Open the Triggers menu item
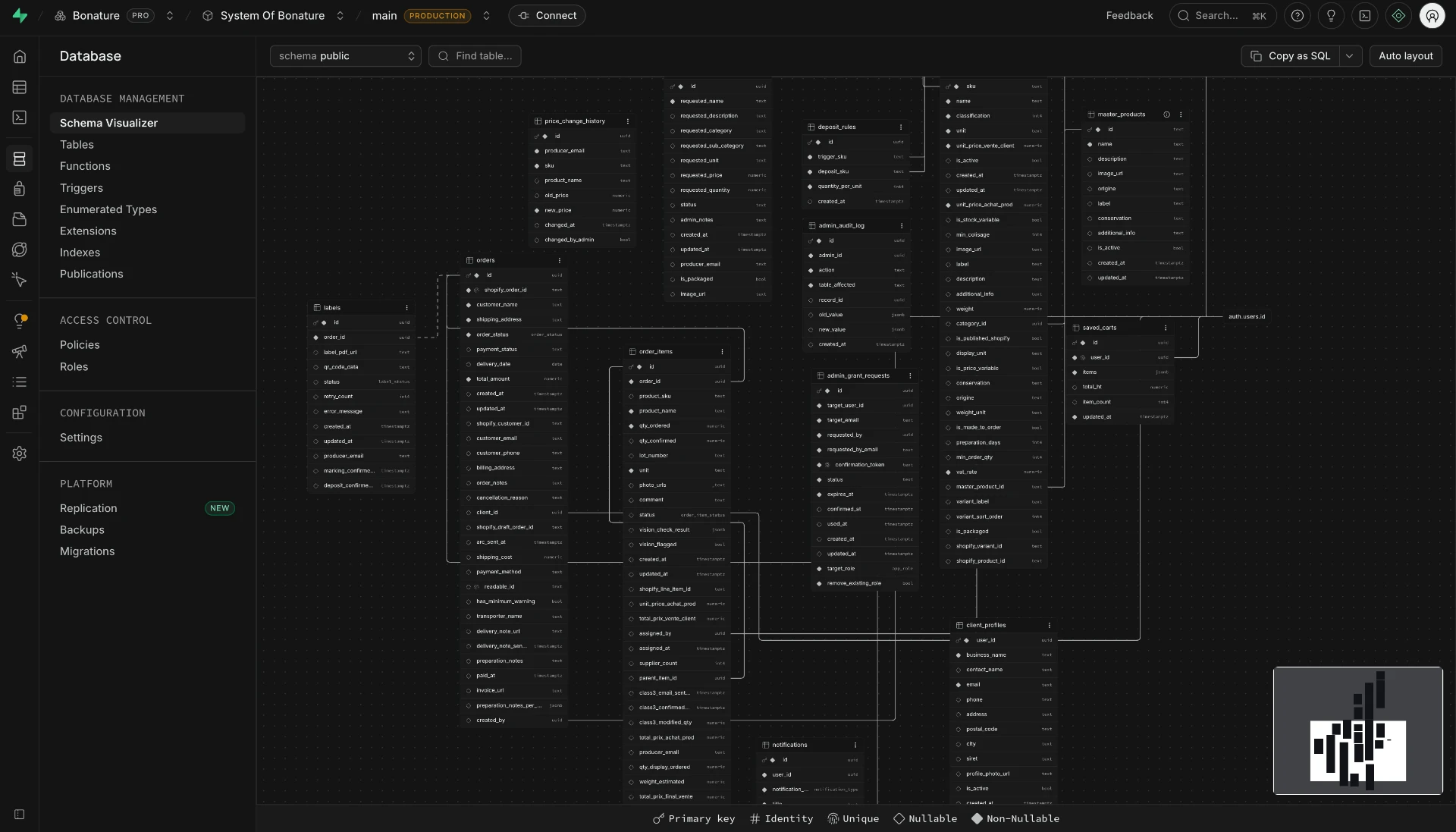This screenshot has width=1456, height=832. coord(81,188)
